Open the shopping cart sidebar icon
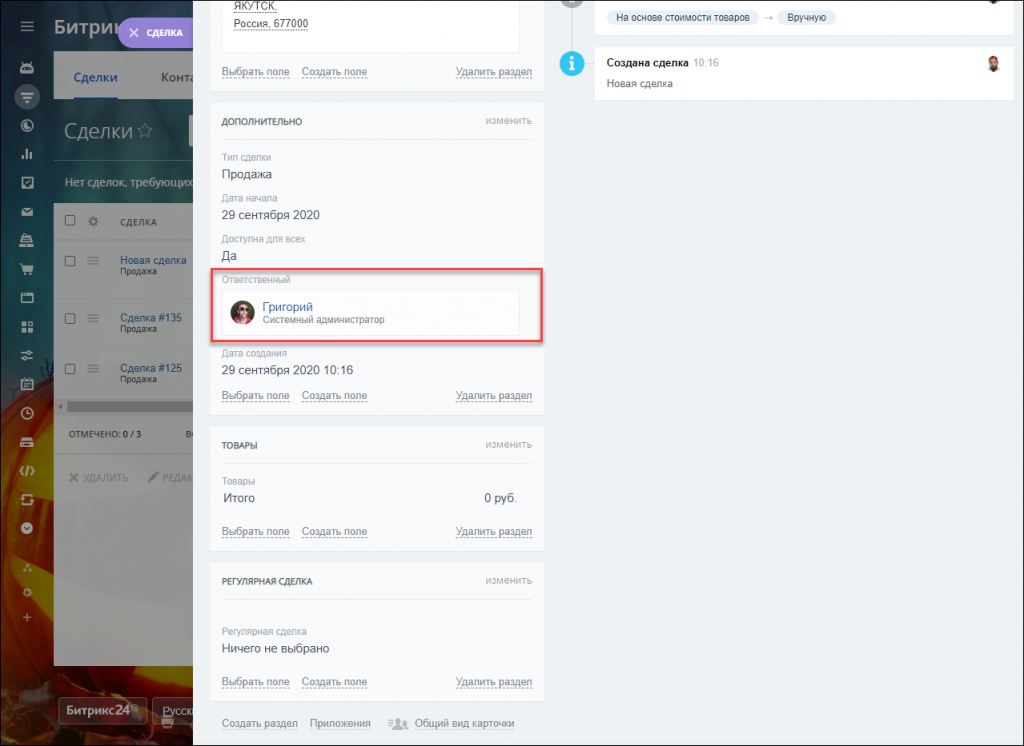 (27, 269)
